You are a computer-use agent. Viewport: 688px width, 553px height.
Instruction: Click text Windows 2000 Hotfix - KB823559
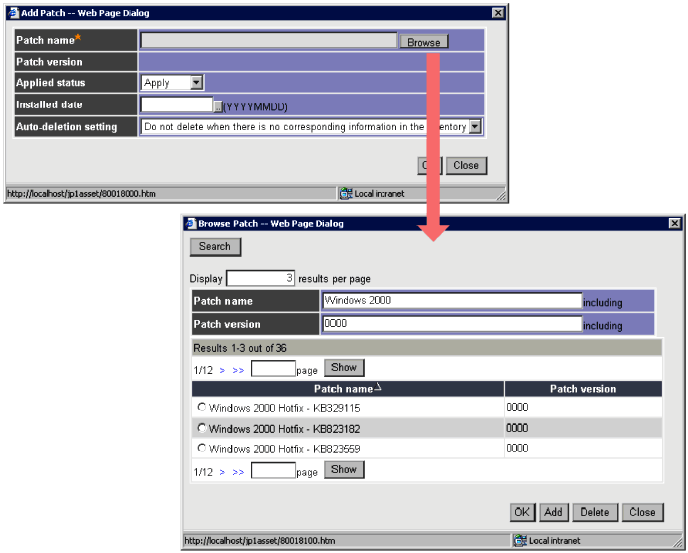pos(284,449)
